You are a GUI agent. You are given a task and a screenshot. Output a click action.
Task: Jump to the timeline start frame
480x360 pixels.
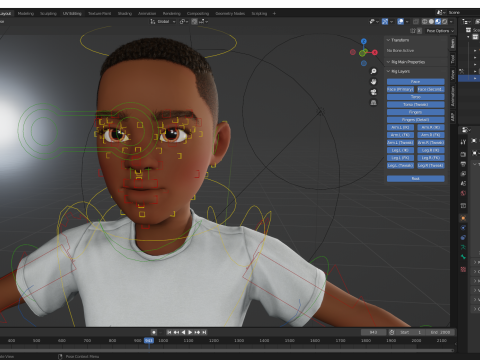pos(169,332)
